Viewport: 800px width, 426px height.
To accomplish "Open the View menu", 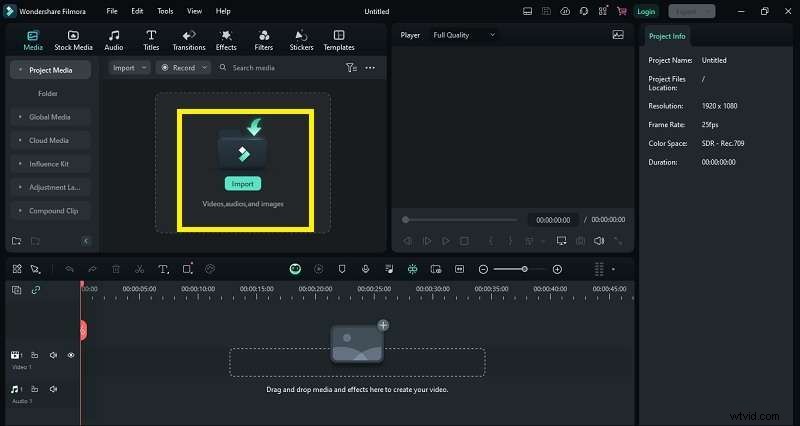I will pos(194,11).
